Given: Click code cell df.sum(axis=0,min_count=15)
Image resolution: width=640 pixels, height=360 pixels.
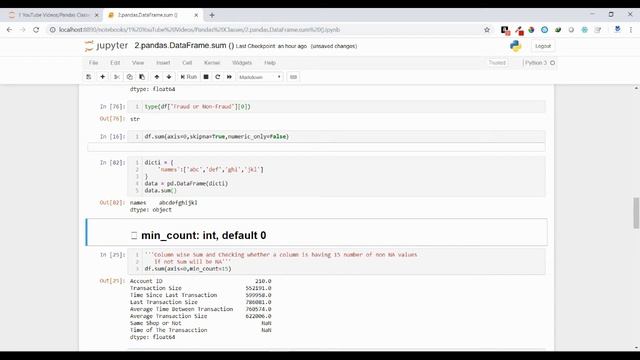Looking at the screenshot, I should (336, 262).
